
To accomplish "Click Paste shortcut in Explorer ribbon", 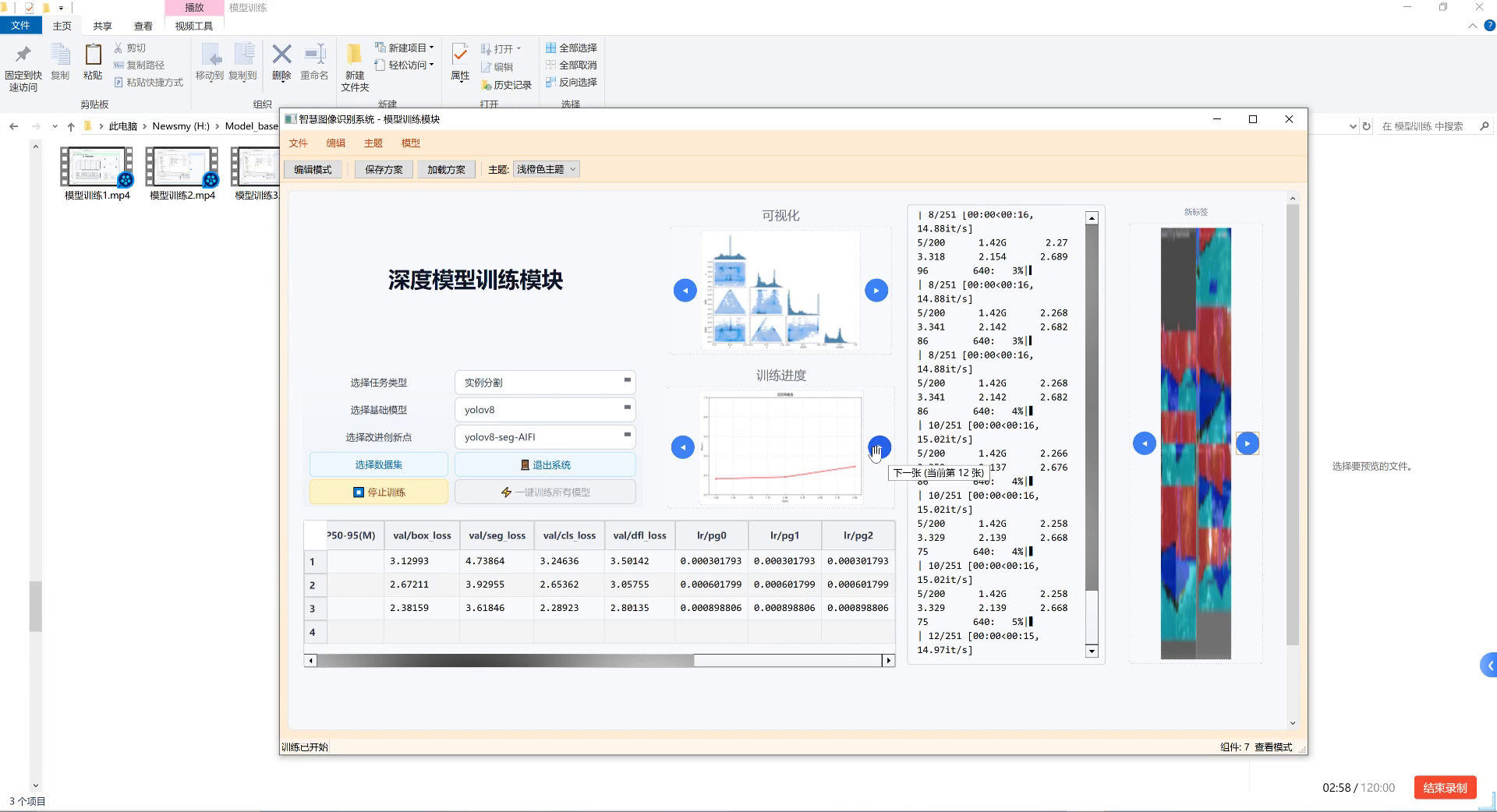I will 148,82.
